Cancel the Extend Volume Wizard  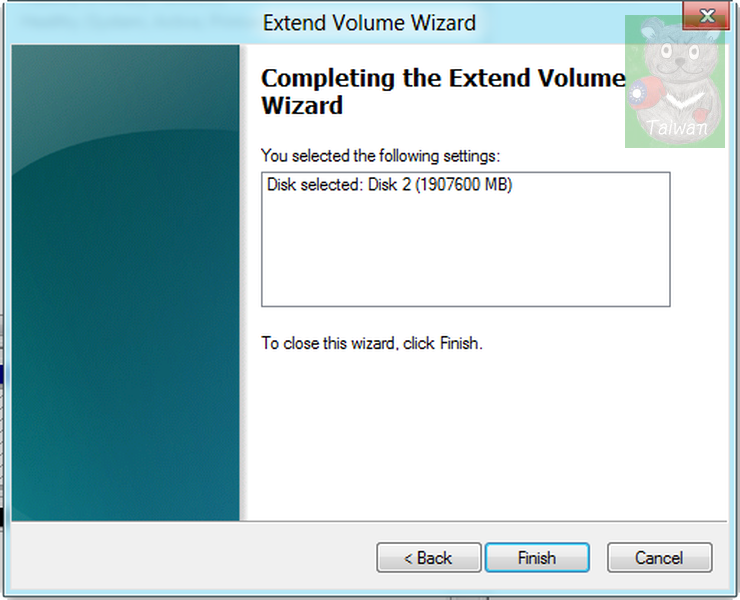pyautogui.click(x=659, y=558)
